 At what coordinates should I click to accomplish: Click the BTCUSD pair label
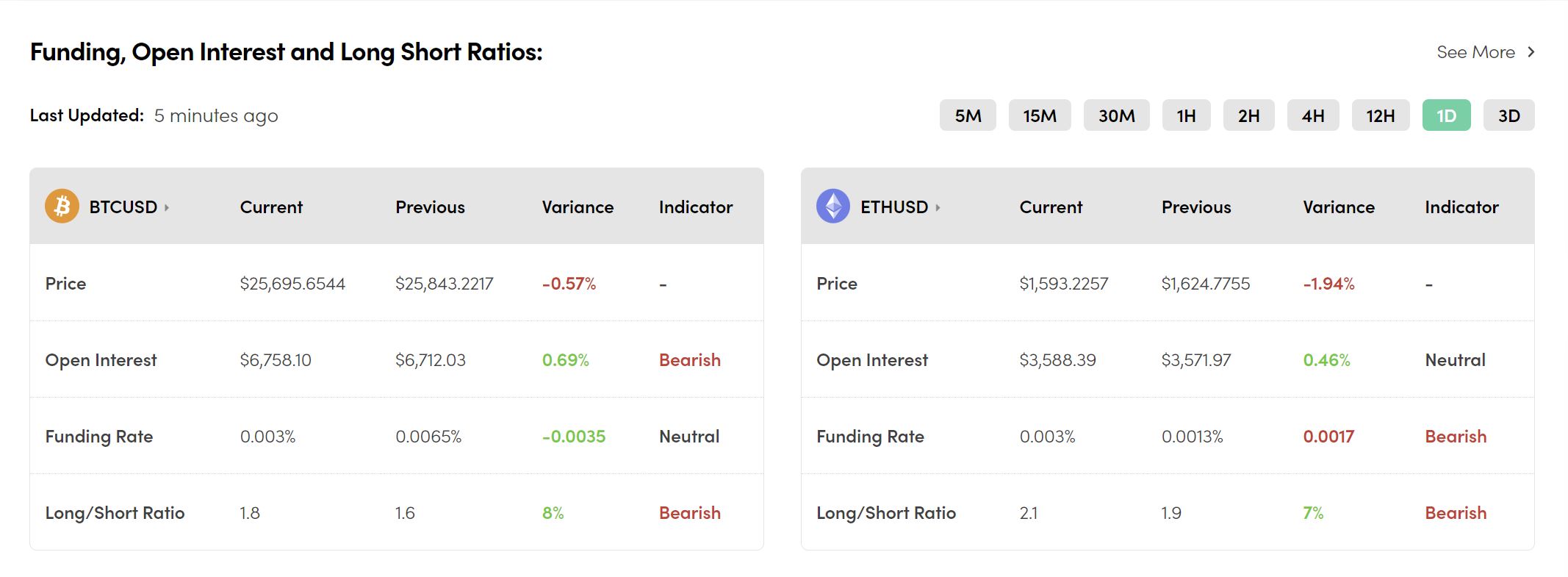point(123,207)
